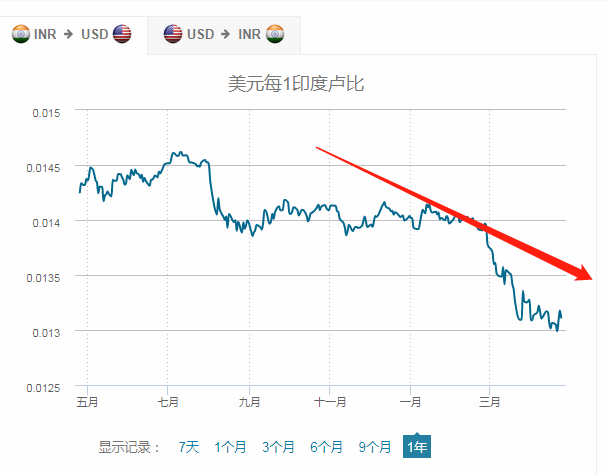Show the 7天 range
This screenshot has height=474, width=607.
188,447
